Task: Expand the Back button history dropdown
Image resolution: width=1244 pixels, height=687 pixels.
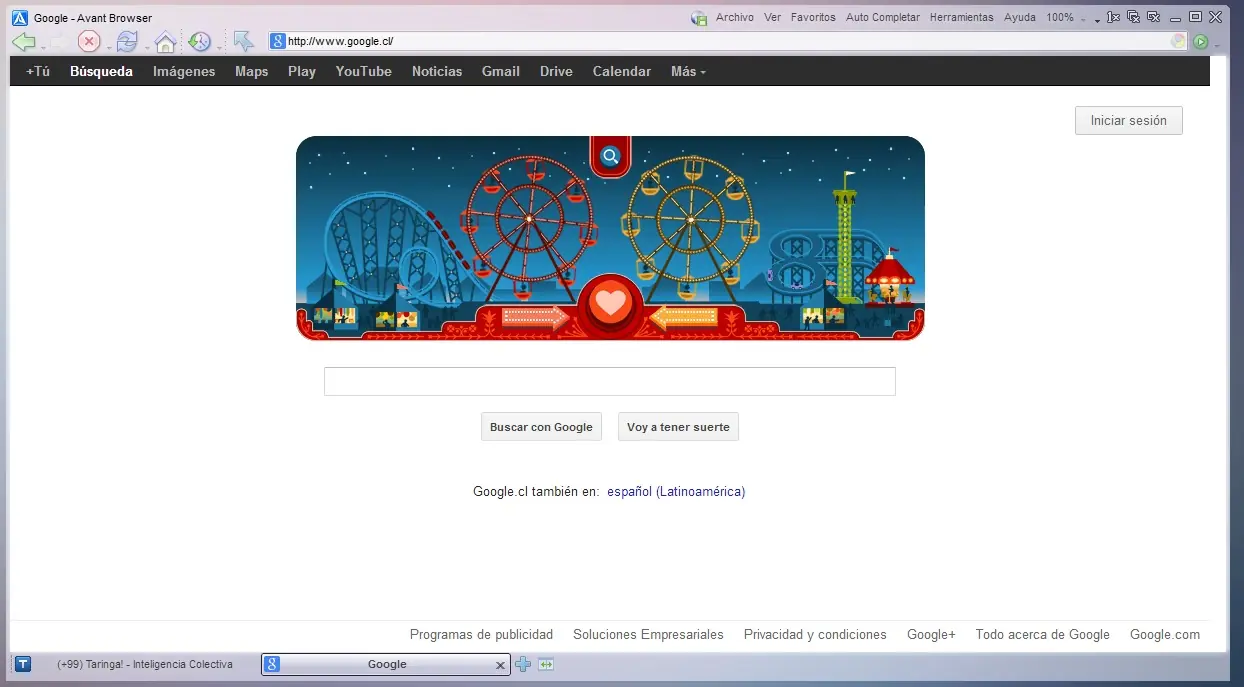Action: click(42, 48)
